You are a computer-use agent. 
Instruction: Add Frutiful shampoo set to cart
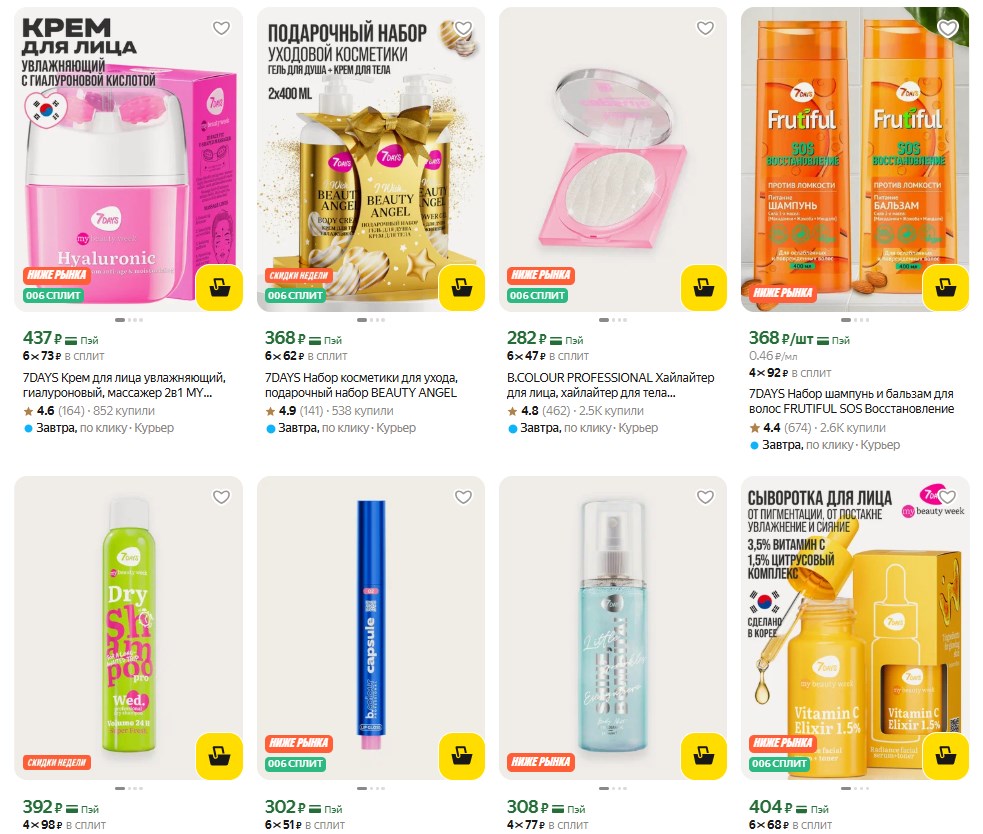point(945,288)
